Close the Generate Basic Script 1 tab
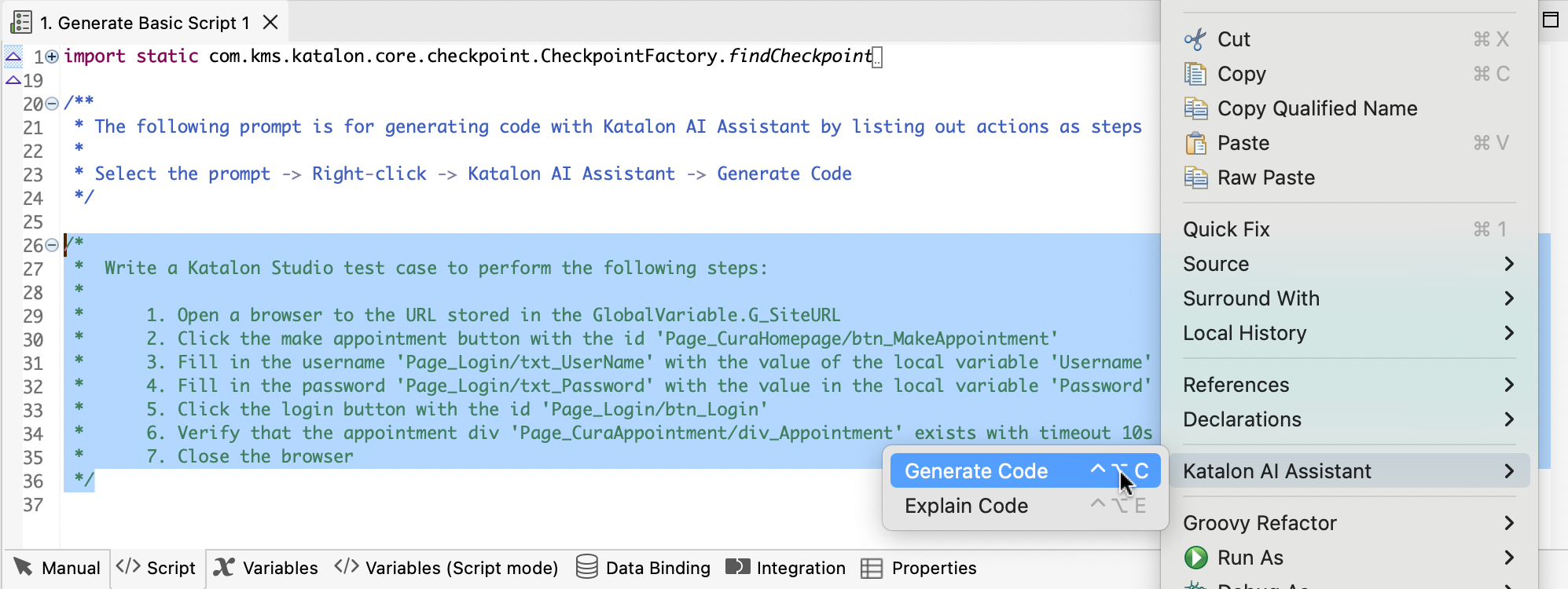Image resolution: width=1568 pixels, height=589 pixels. coord(270,22)
